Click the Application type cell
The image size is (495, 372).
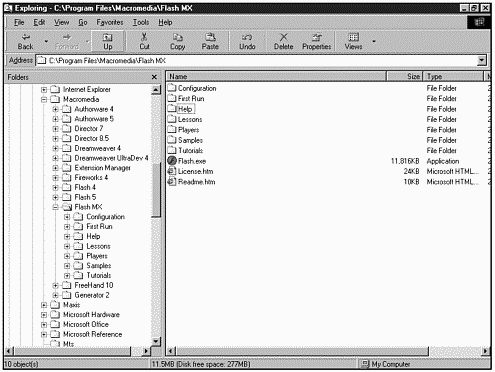443,161
